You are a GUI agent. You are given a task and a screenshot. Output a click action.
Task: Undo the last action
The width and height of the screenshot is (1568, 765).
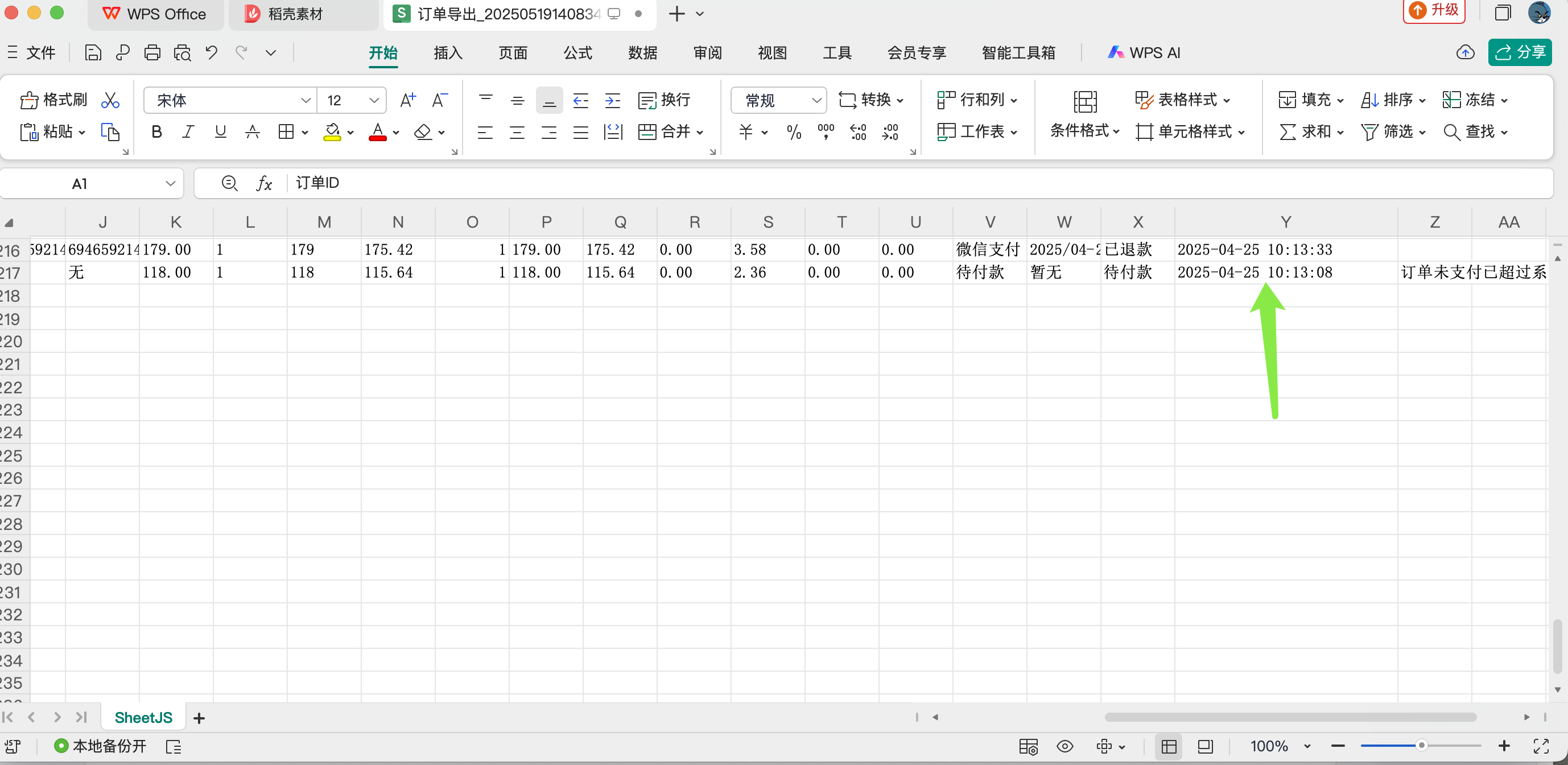(211, 53)
